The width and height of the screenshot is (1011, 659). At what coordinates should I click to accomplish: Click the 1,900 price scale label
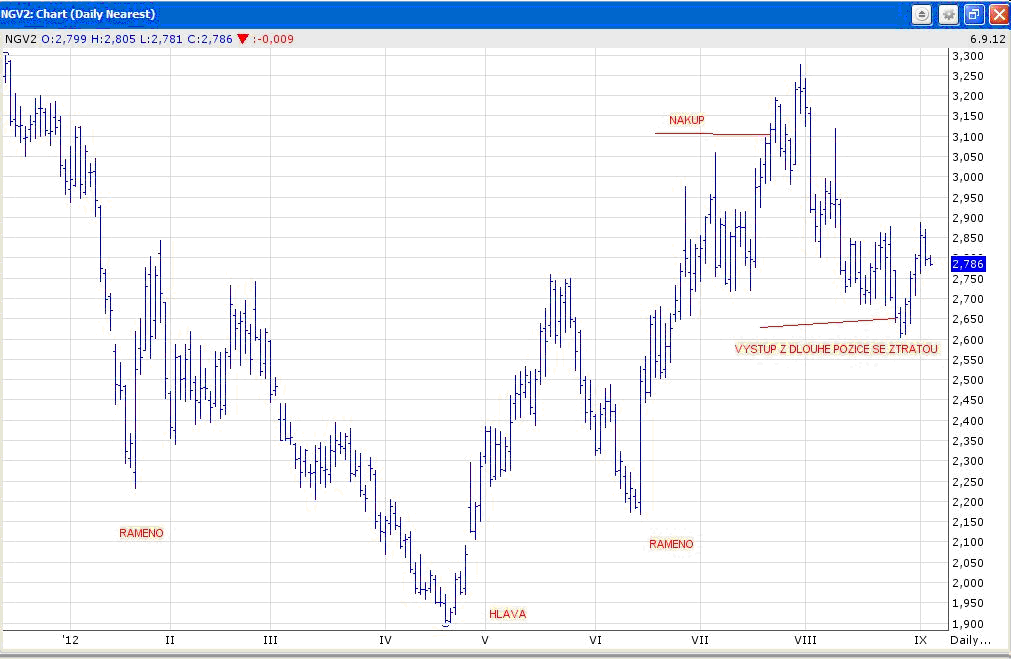click(x=968, y=624)
